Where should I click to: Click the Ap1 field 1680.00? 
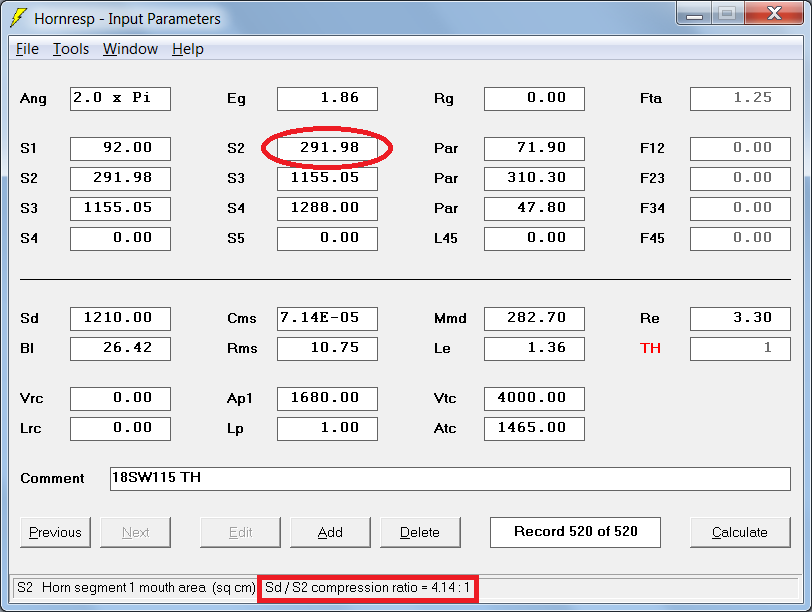(327, 399)
